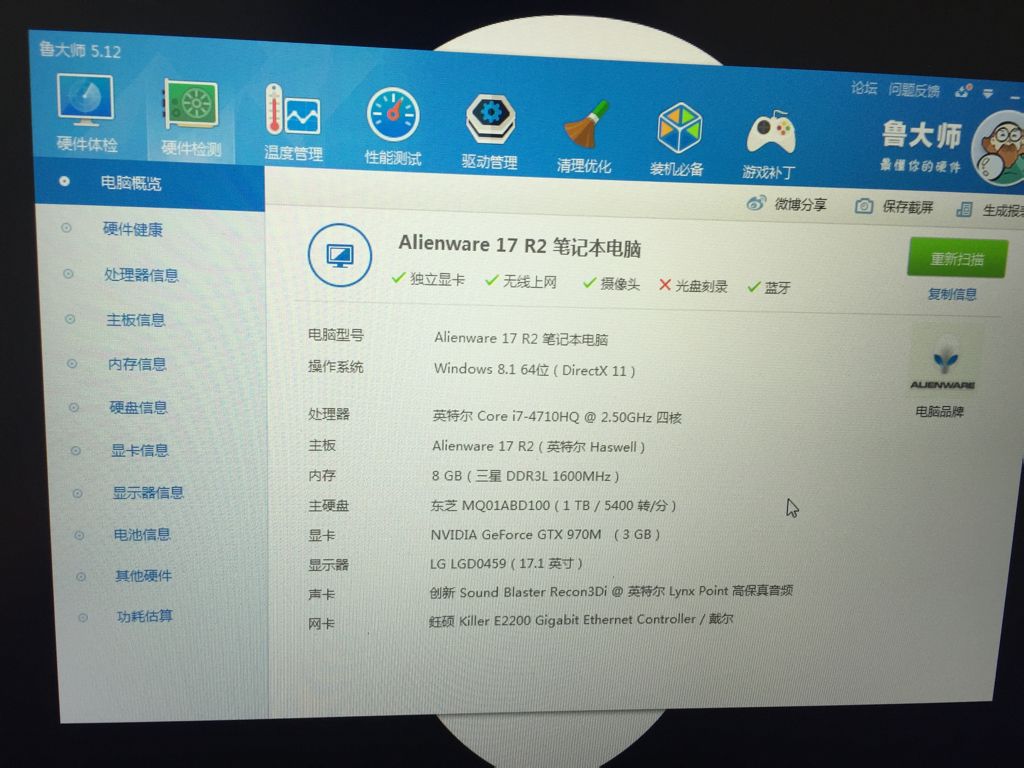The image size is (1024, 768).
Task: Open the 论坛 forum link
Action: coord(864,88)
